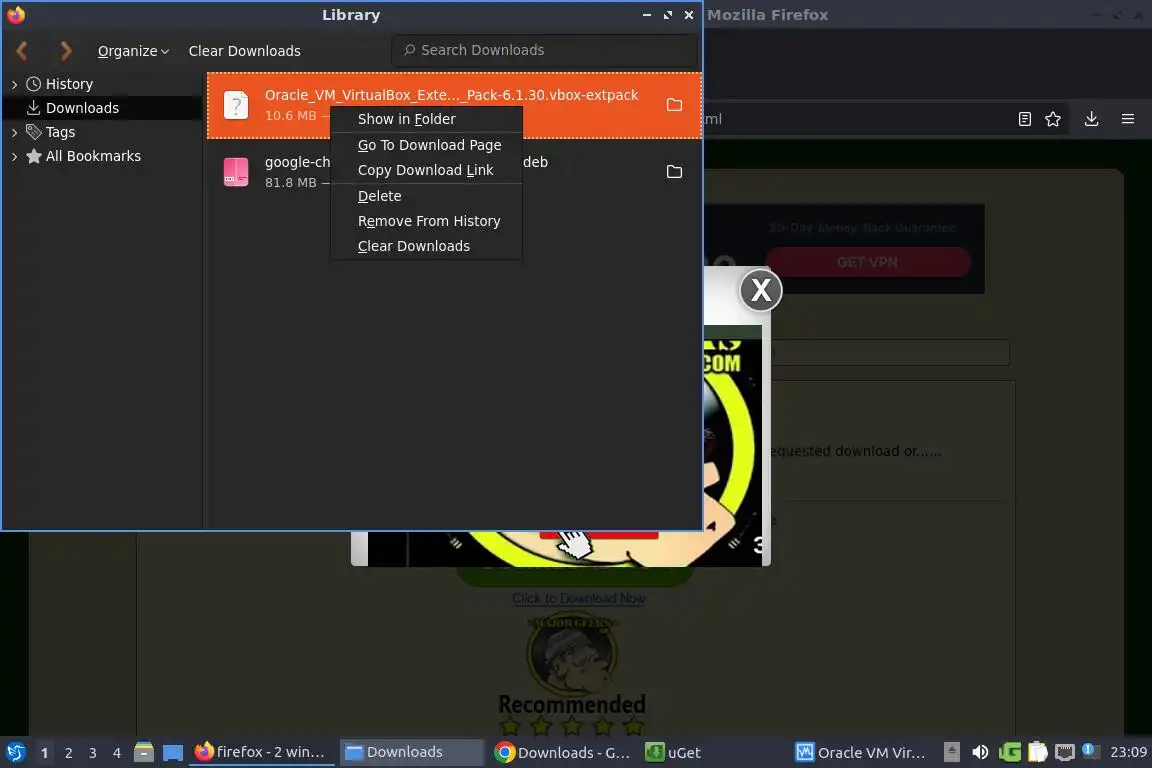Open Firefox reader view icon
The image size is (1152, 768).
pyautogui.click(x=1024, y=119)
